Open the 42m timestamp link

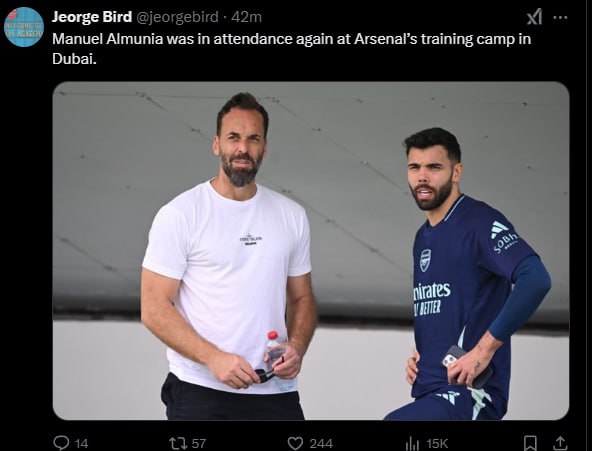point(247,17)
